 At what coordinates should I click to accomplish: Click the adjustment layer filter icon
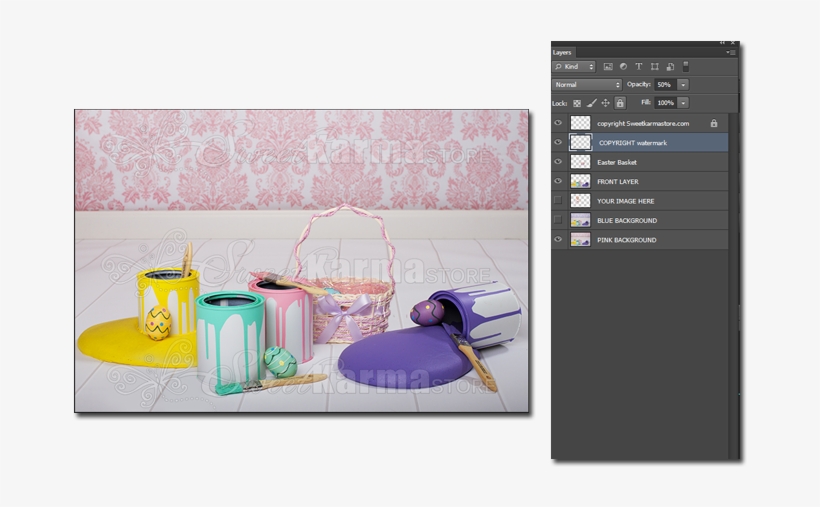(x=623, y=67)
